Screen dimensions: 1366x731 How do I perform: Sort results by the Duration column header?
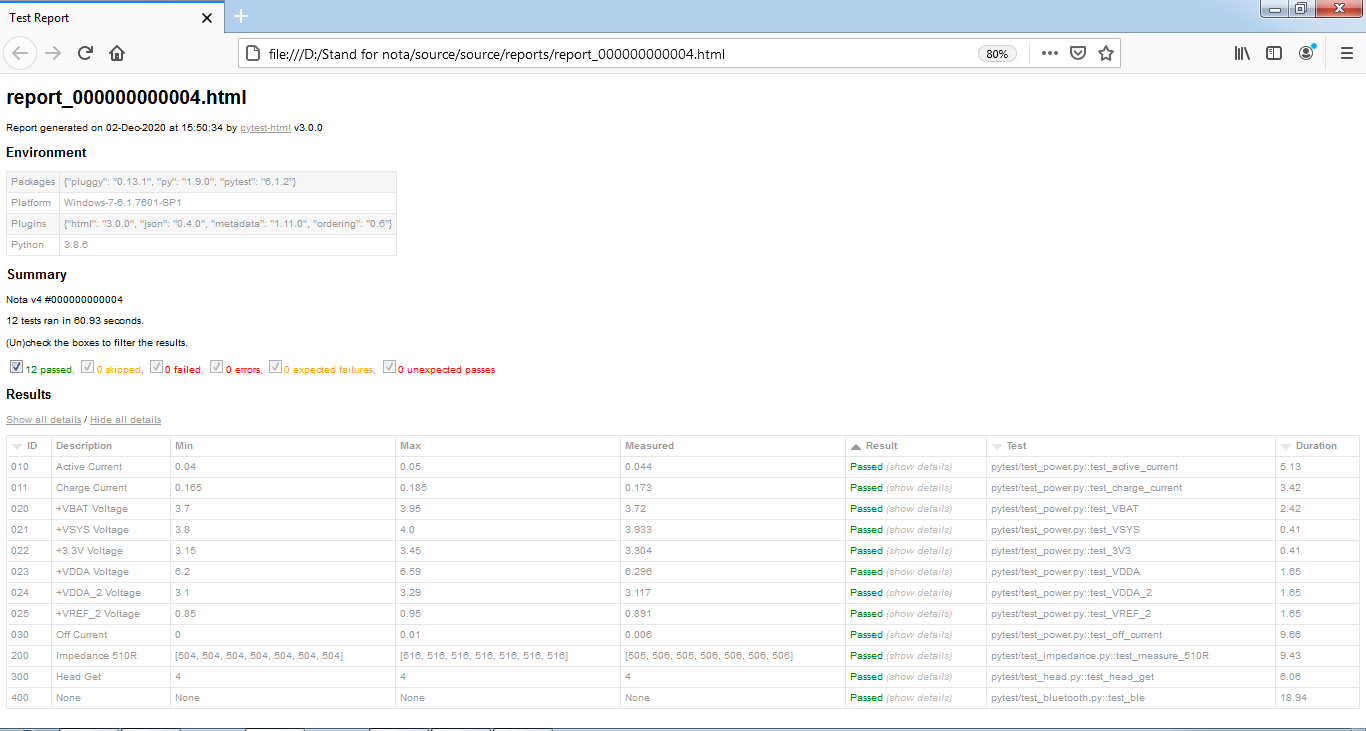pyautogui.click(x=1315, y=446)
